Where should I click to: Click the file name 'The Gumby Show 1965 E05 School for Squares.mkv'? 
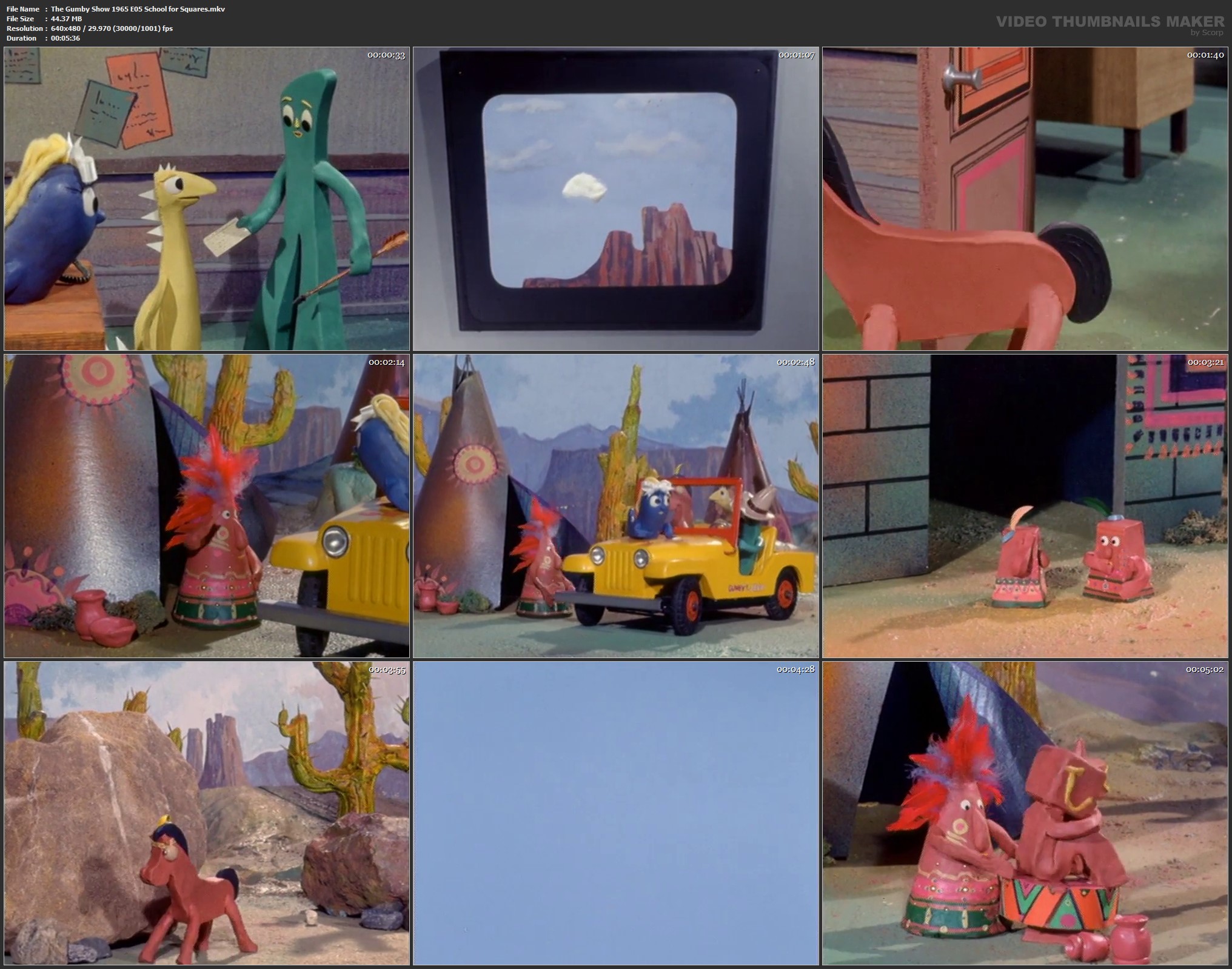coord(138,9)
